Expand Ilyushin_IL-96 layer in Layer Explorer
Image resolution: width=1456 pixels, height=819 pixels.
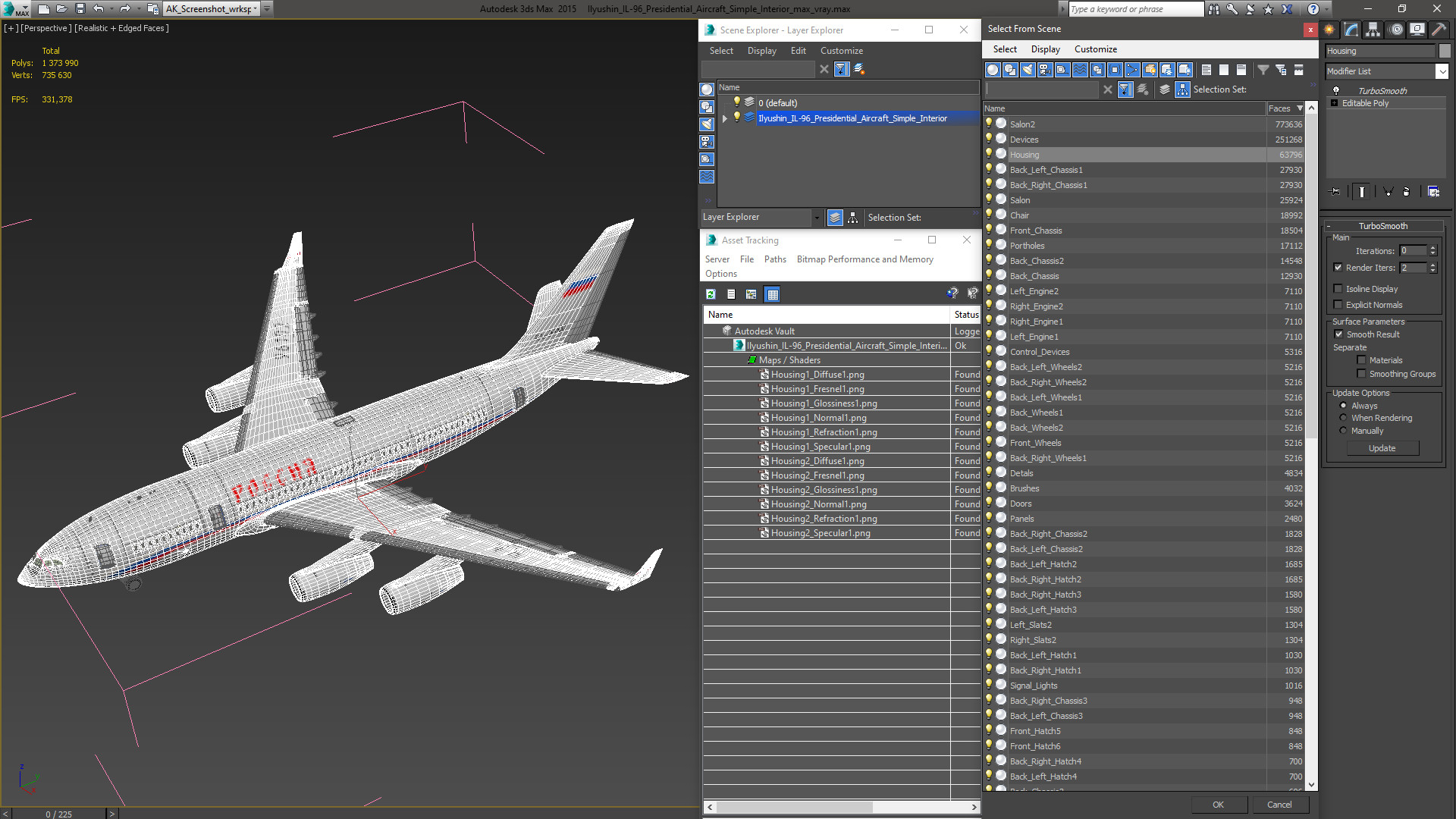coord(725,118)
